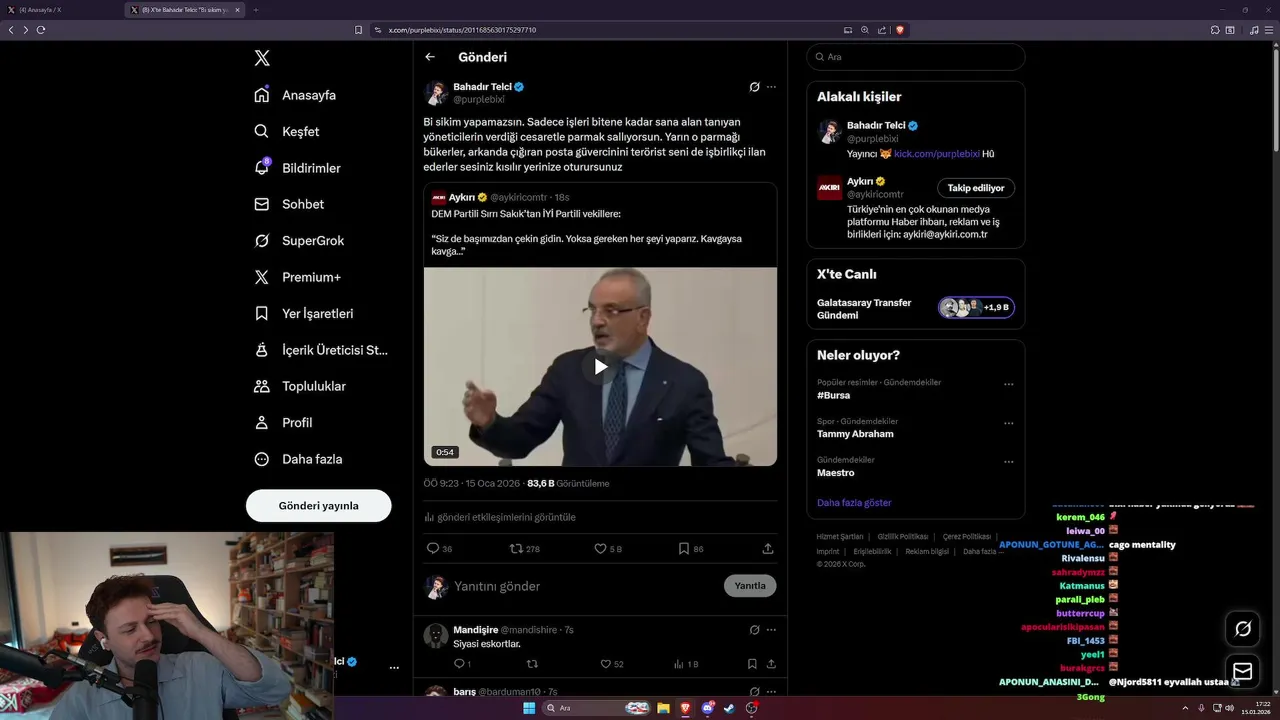Click Gönderi yayınla button
Image resolution: width=1280 pixels, height=720 pixels.
[318, 505]
